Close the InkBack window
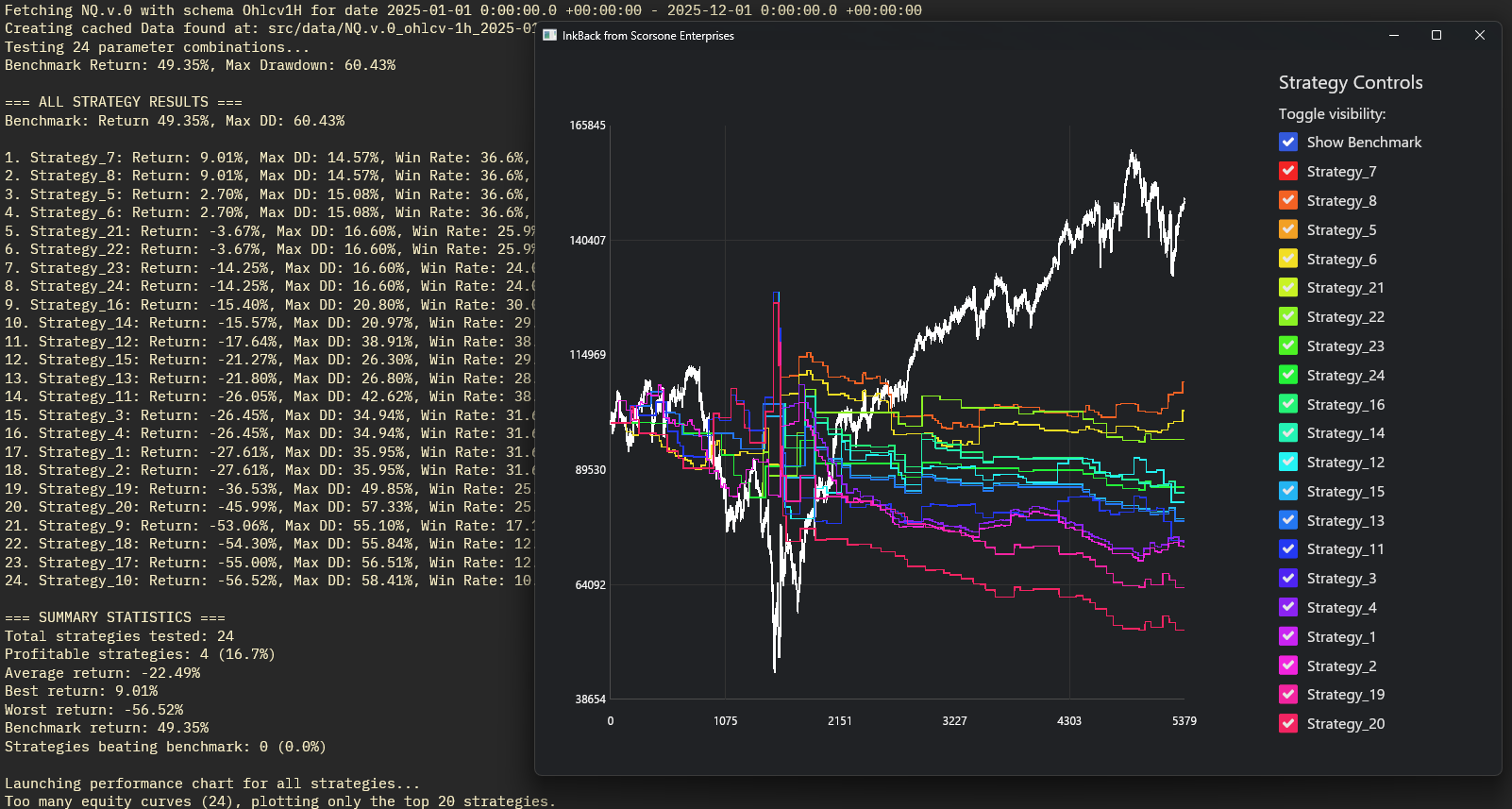Viewport: 1512px width, 809px height. tap(1480, 35)
